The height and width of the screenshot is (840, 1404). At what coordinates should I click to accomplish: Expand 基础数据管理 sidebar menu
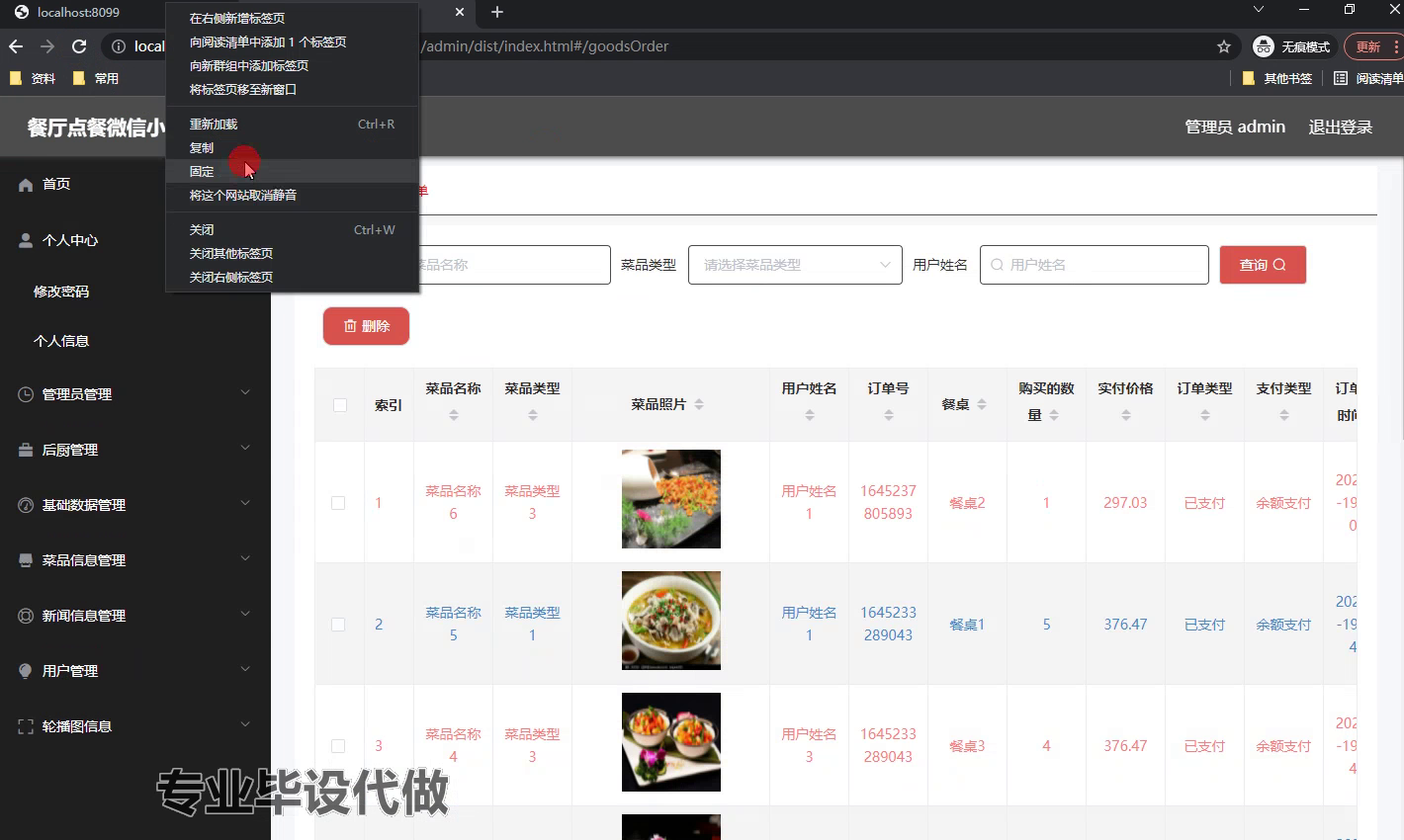(135, 505)
